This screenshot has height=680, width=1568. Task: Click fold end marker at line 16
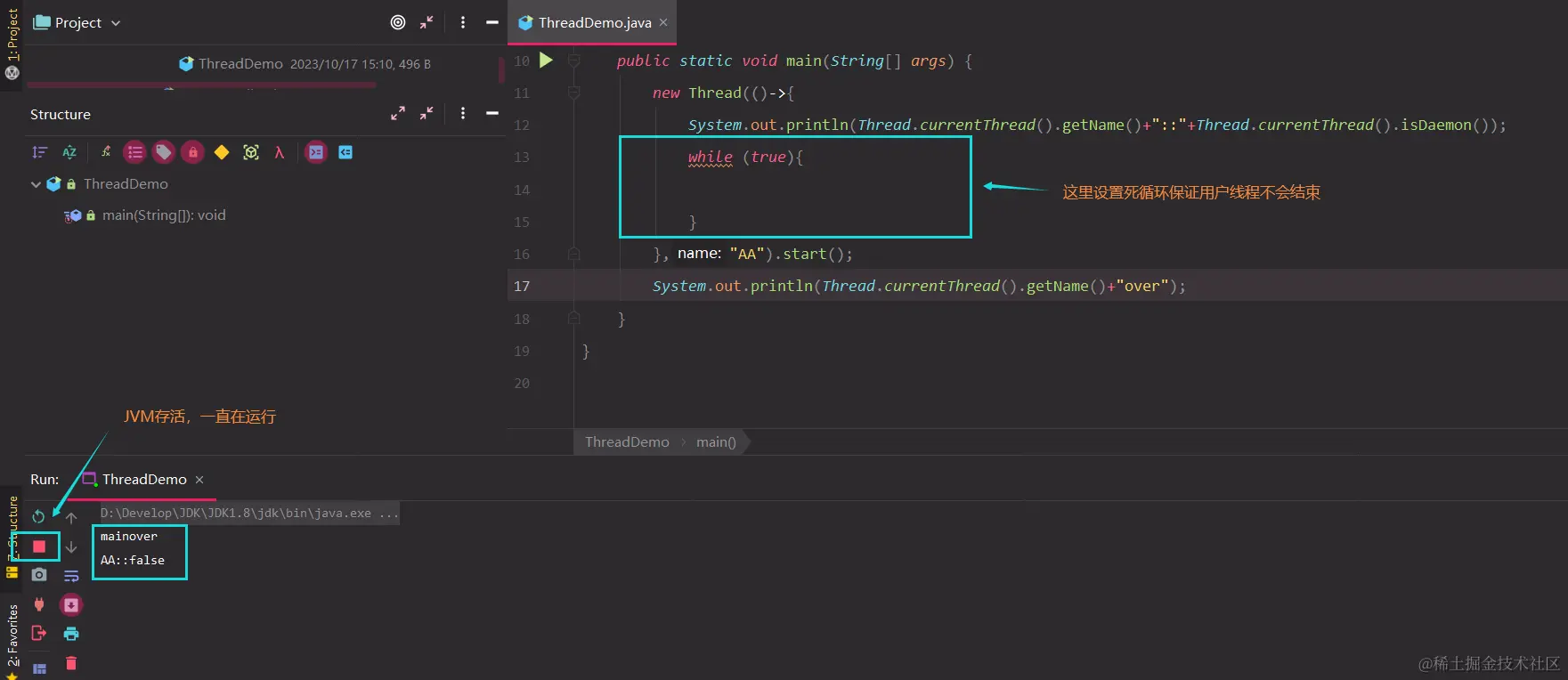[x=574, y=254]
